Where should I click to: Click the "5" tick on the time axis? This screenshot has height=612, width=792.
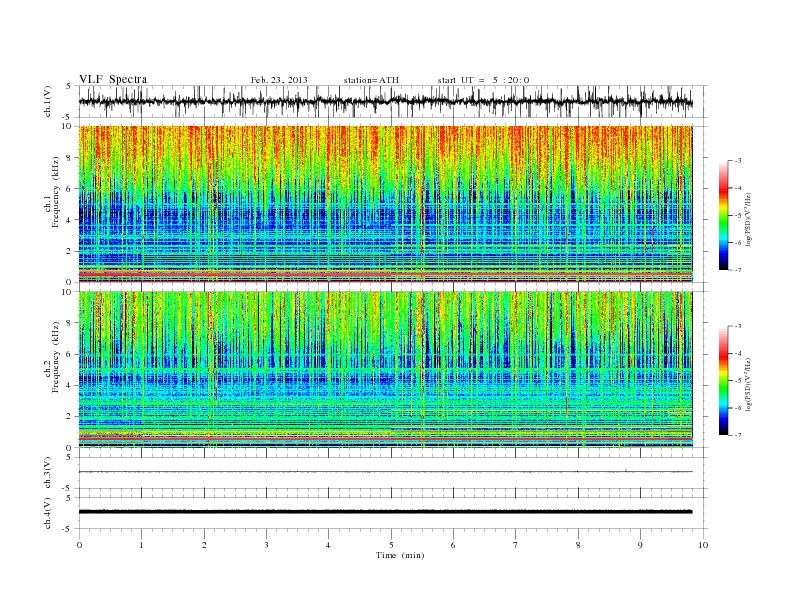[391, 545]
